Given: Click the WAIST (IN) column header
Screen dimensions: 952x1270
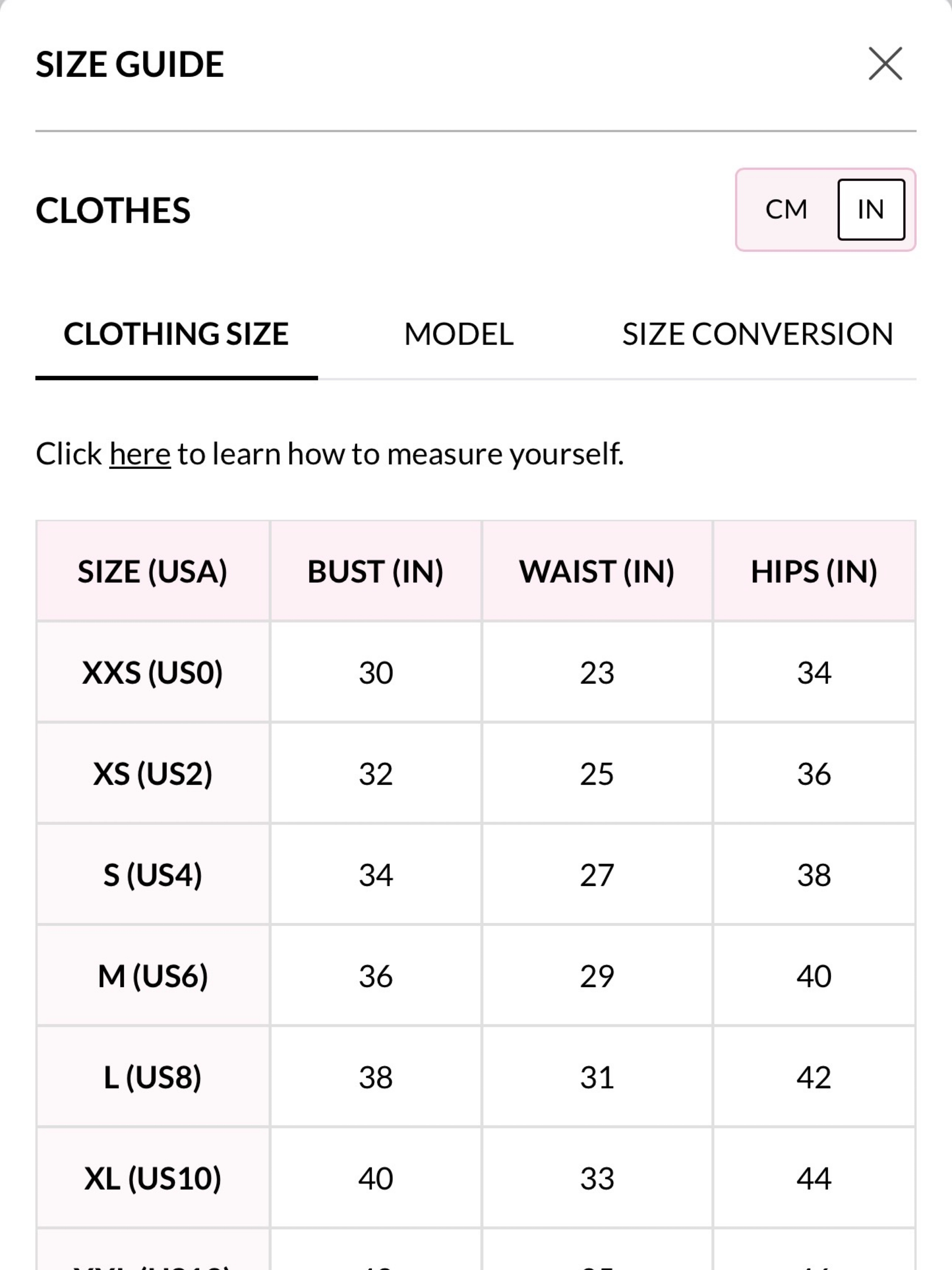Looking at the screenshot, I should coord(597,571).
